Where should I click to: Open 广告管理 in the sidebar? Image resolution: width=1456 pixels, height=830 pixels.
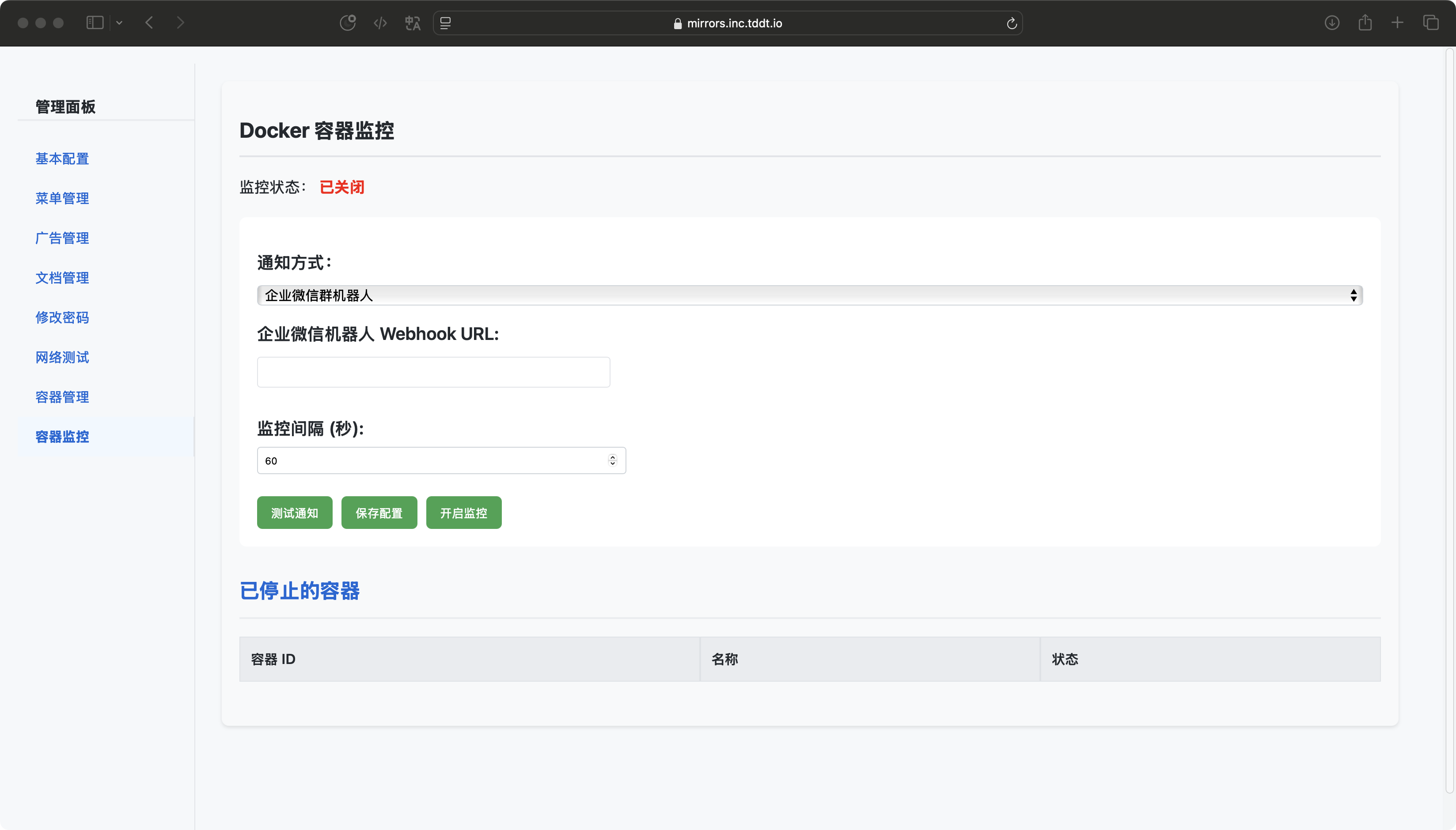click(62, 238)
